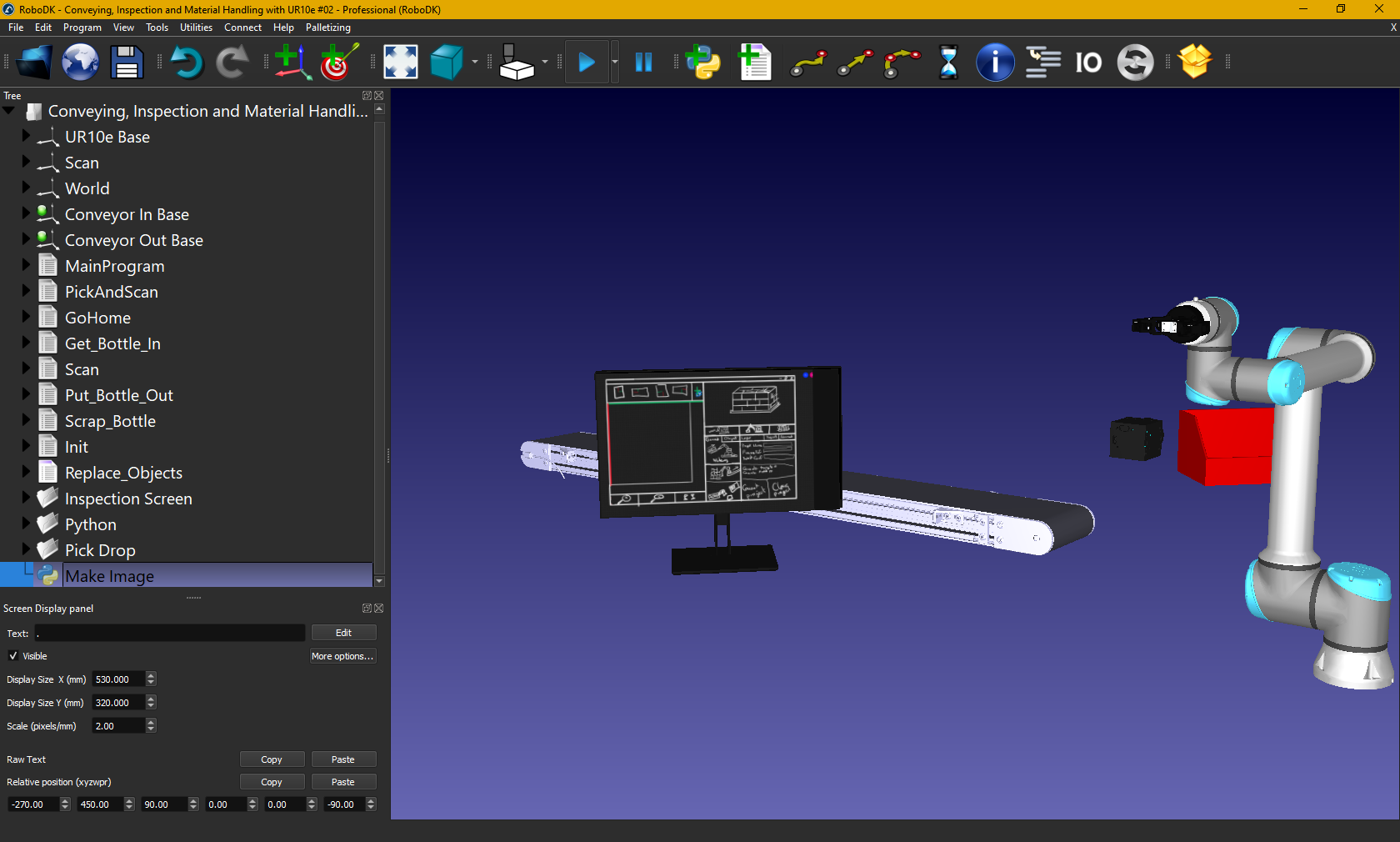Open the online library globe icon

[x=80, y=63]
